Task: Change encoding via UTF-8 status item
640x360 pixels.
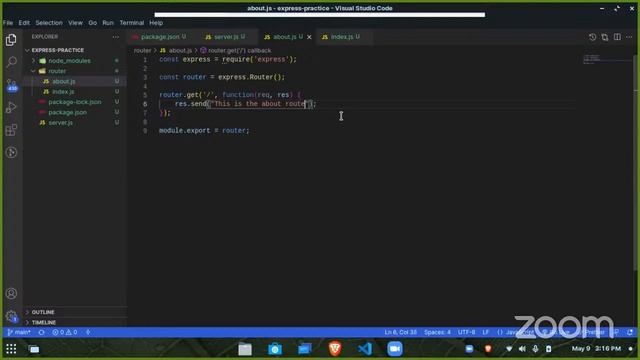Action: [466, 332]
